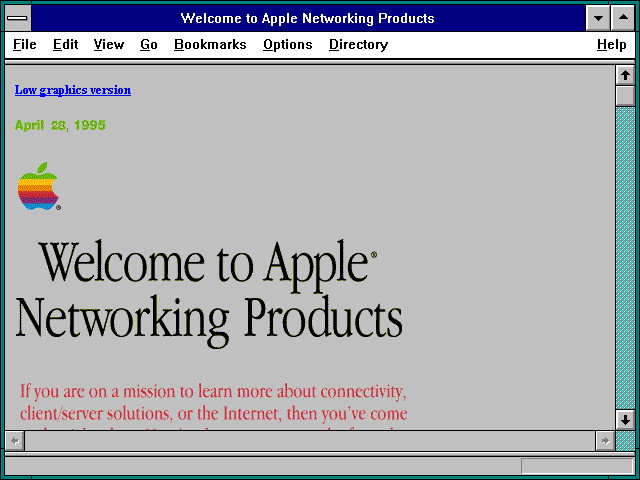Click the April 28, 1995 date text

(60, 125)
